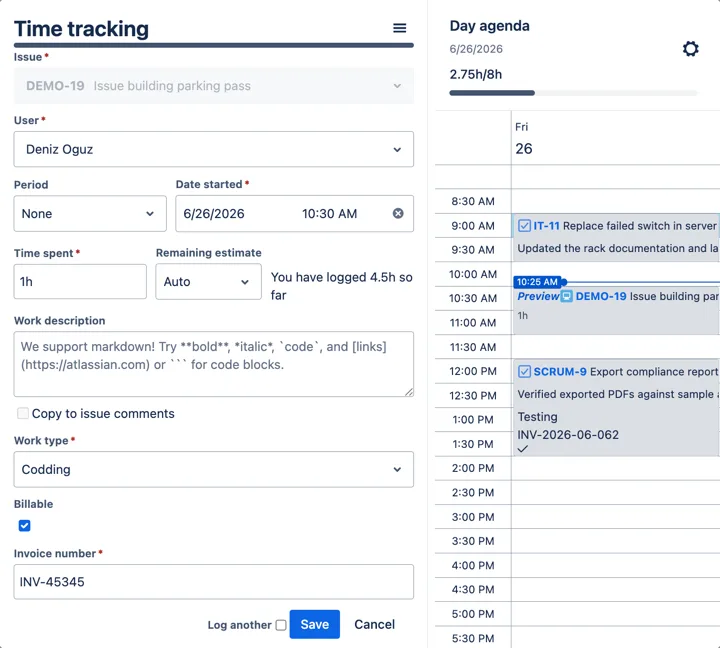The height and width of the screenshot is (648, 720).
Task: Cancel the time tracking form
Action: click(x=374, y=624)
